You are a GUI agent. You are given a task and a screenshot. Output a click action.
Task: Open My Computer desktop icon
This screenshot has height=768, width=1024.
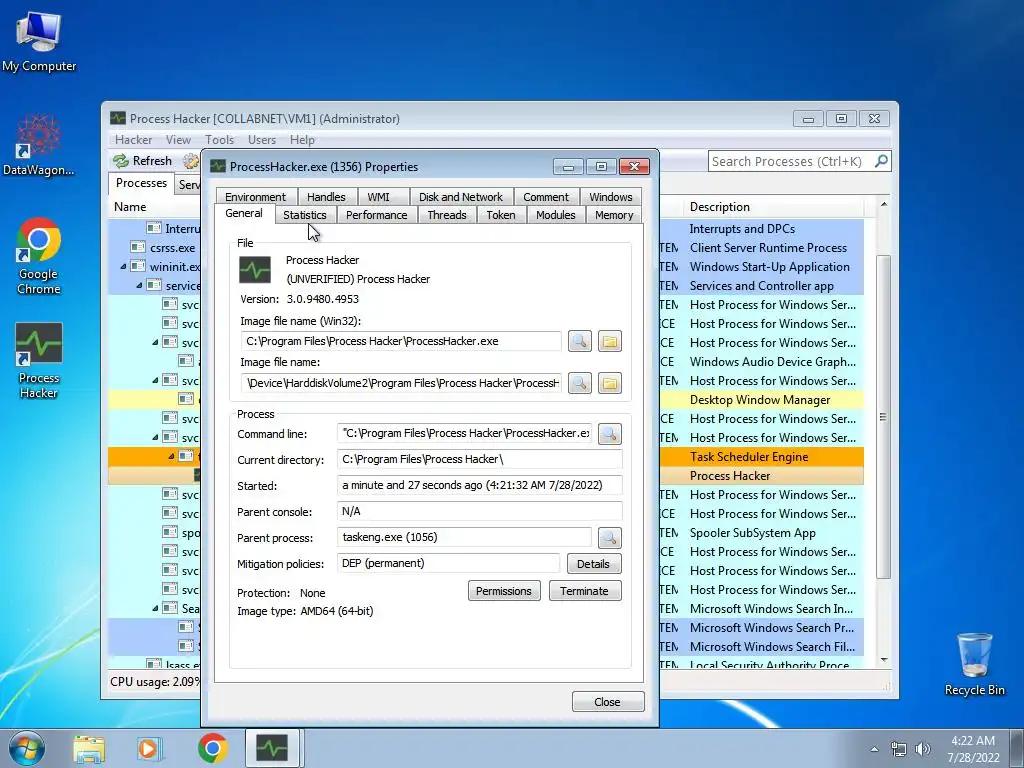coord(39,42)
